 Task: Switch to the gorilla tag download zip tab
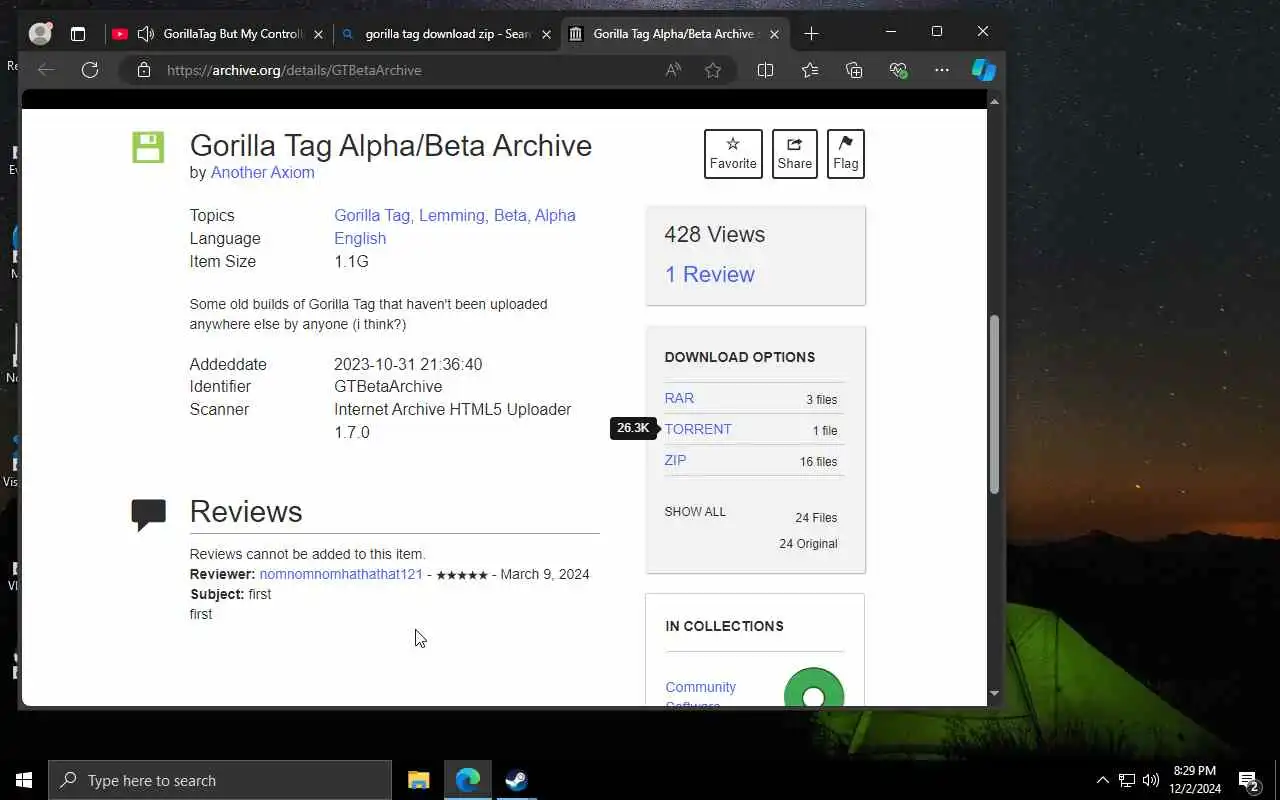point(446,34)
